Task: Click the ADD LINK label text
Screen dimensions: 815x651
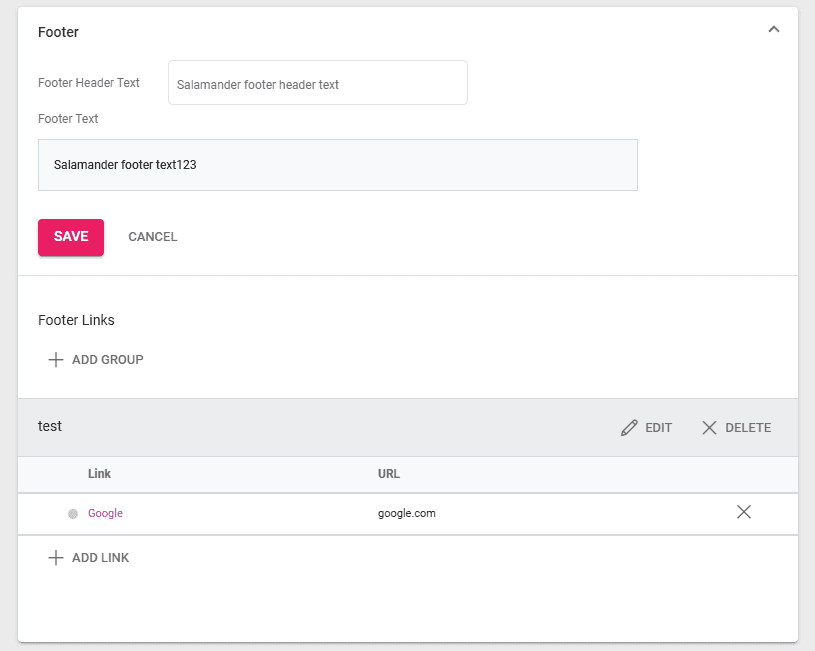Action: click(x=100, y=558)
